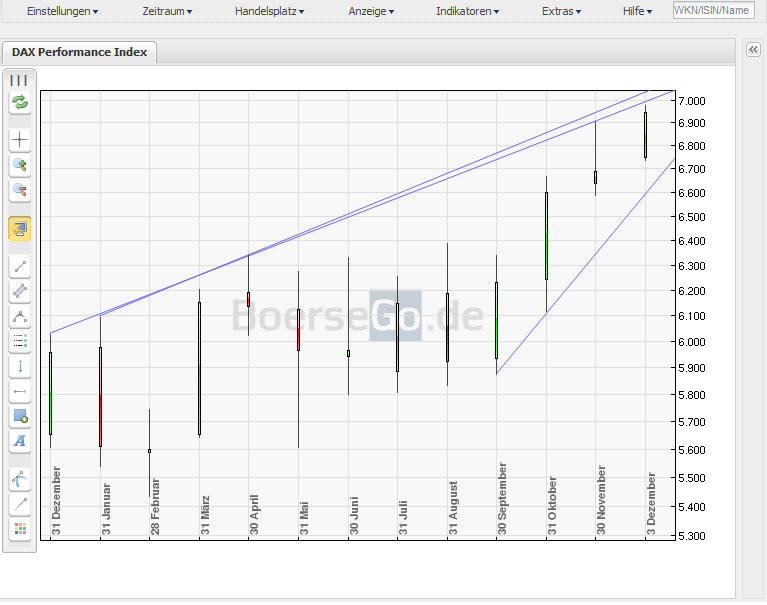The width and height of the screenshot is (767, 605).
Task: Click the zoom out magnifier tool
Action: tap(20, 190)
